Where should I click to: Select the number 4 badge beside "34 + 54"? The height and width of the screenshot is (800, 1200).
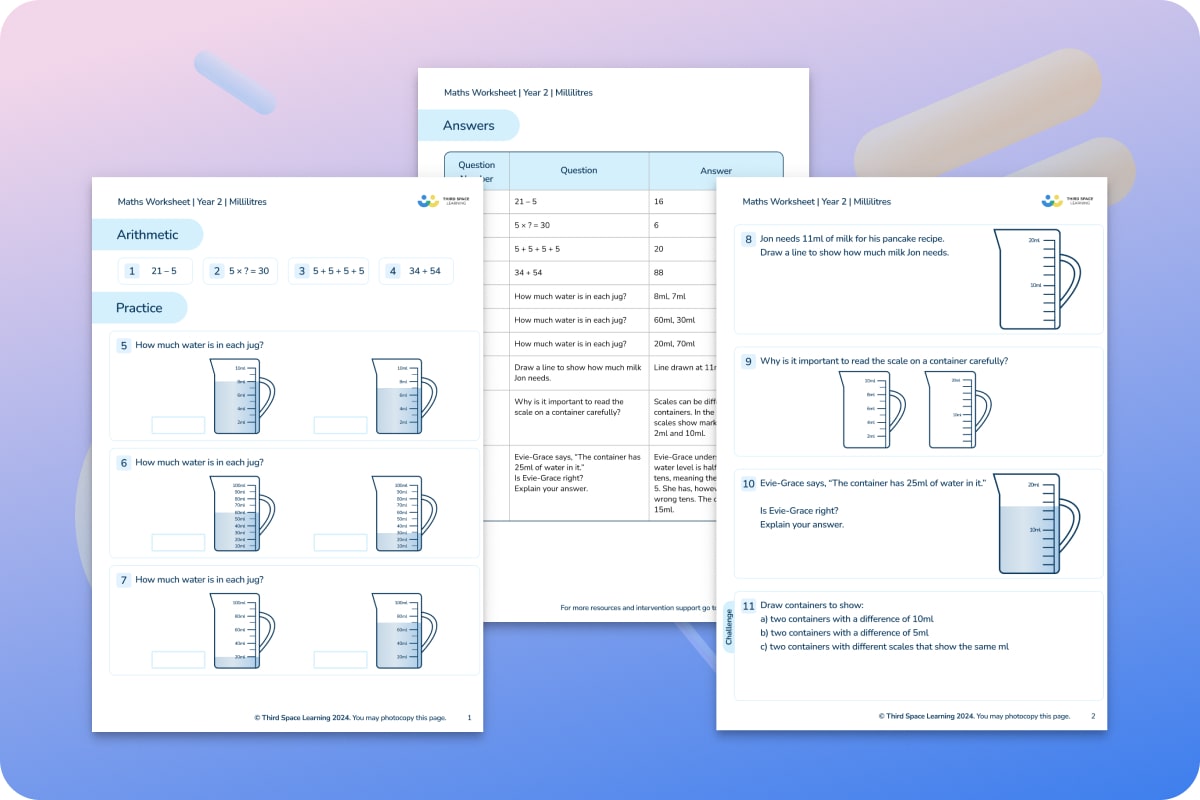click(391, 270)
